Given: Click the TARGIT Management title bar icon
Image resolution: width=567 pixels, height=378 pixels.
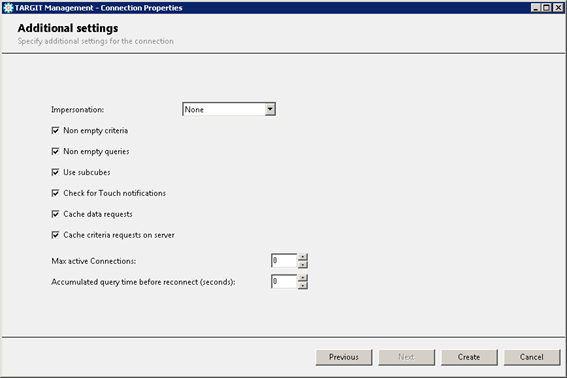Looking at the screenshot, I should click(8, 8).
